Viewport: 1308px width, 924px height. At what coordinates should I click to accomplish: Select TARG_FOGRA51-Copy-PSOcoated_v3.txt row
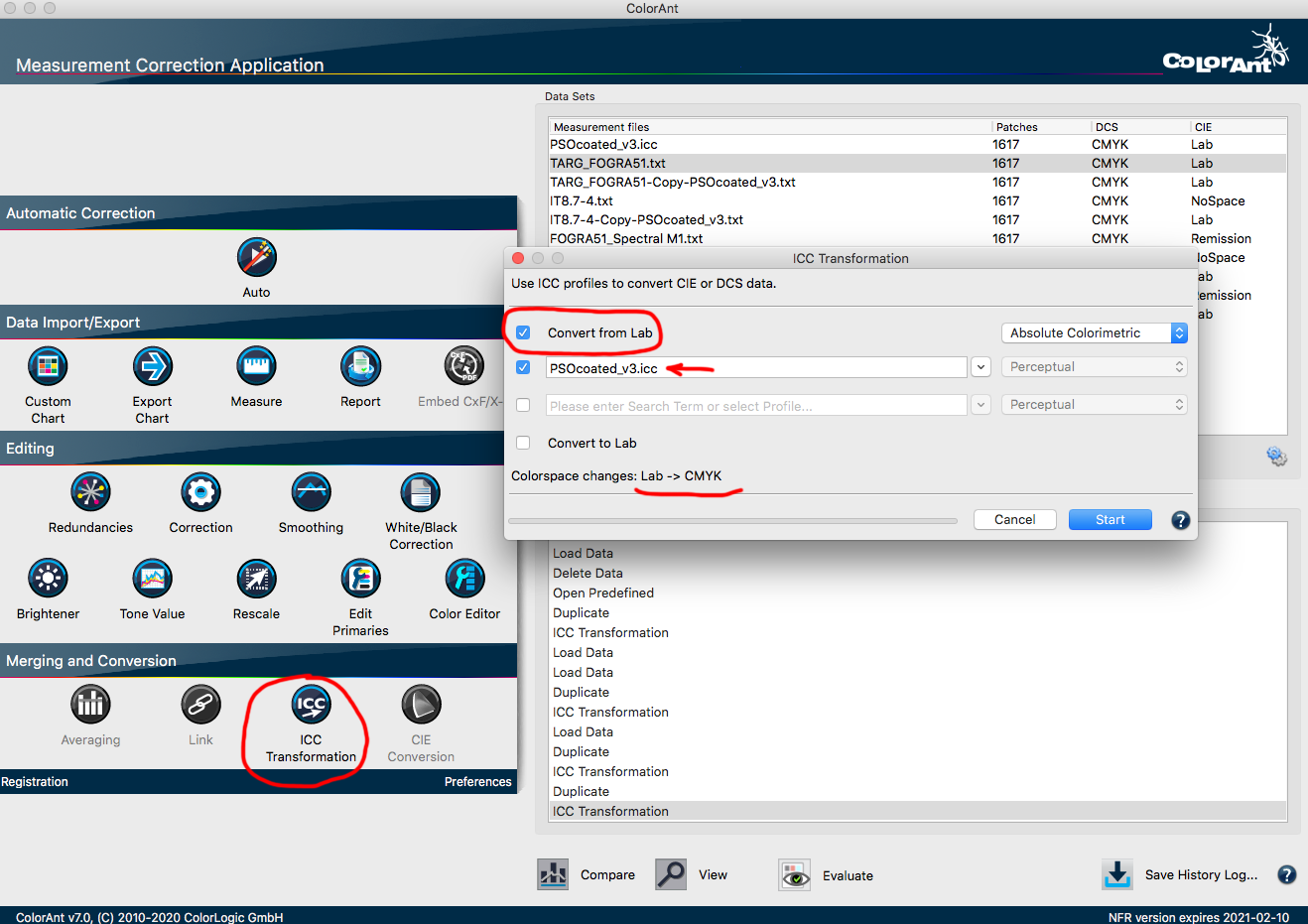click(x=917, y=183)
